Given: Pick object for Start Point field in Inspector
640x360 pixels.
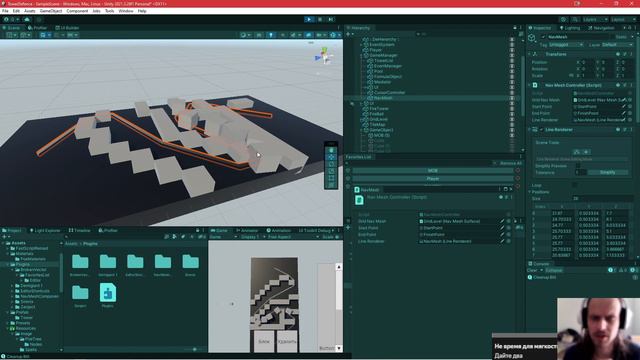Looking at the screenshot, I should point(630,107).
